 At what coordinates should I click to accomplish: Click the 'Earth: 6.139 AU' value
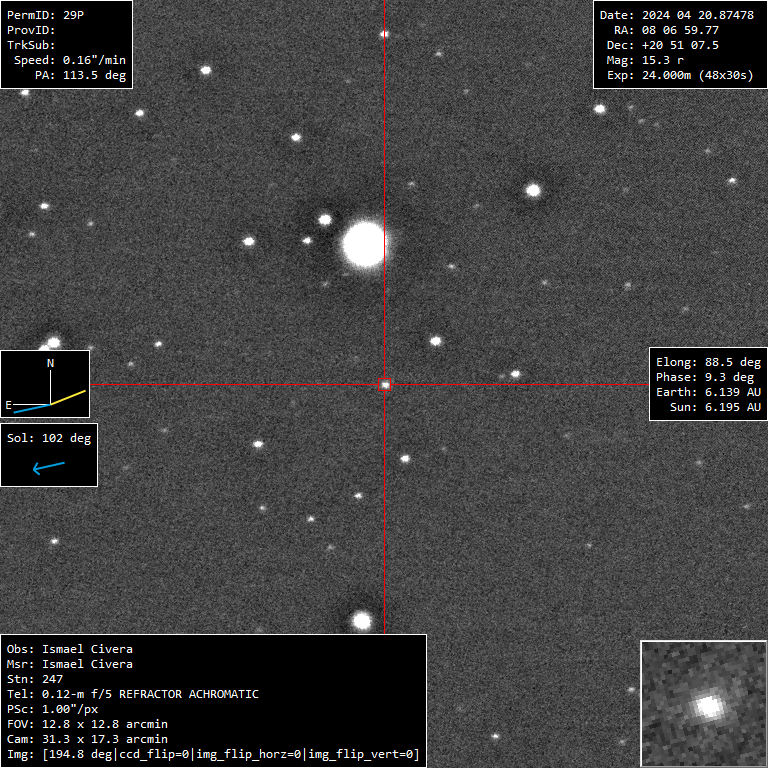coord(708,392)
